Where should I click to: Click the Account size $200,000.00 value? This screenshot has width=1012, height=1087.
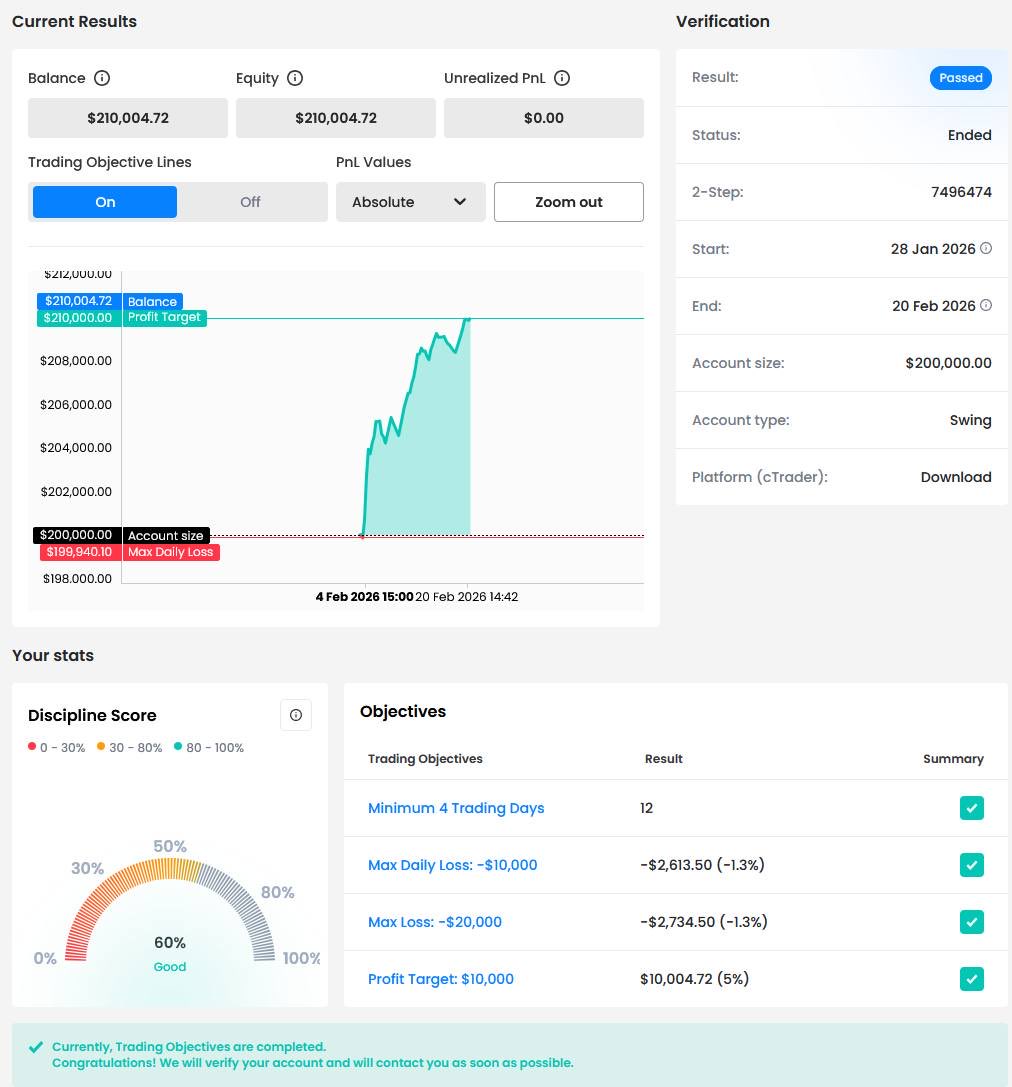click(x=948, y=363)
